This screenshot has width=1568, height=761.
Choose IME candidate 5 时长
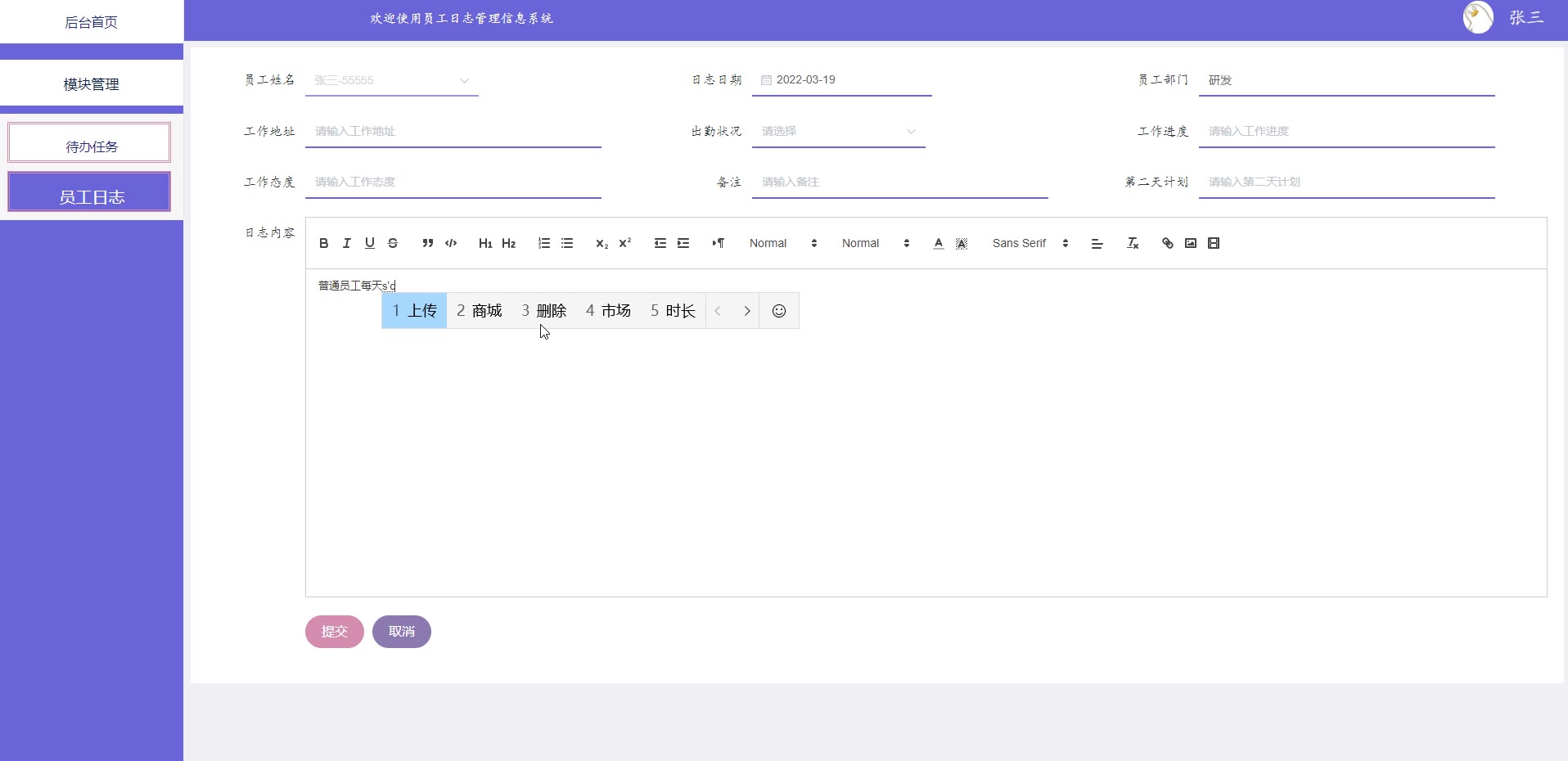click(673, 311)
